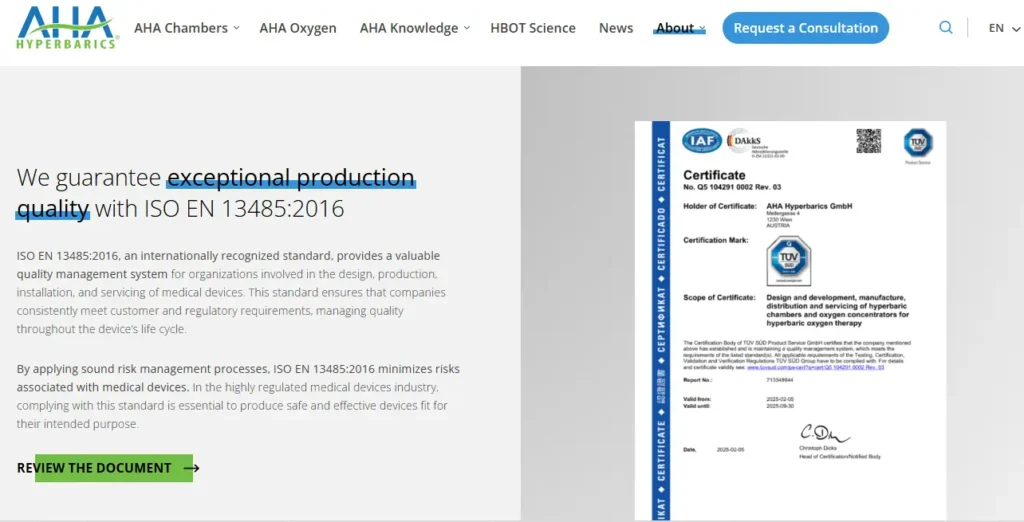Click the AHA Hyperbarics logo
The width and height of the screenshot is (1024, 522).
click(67, 28)
